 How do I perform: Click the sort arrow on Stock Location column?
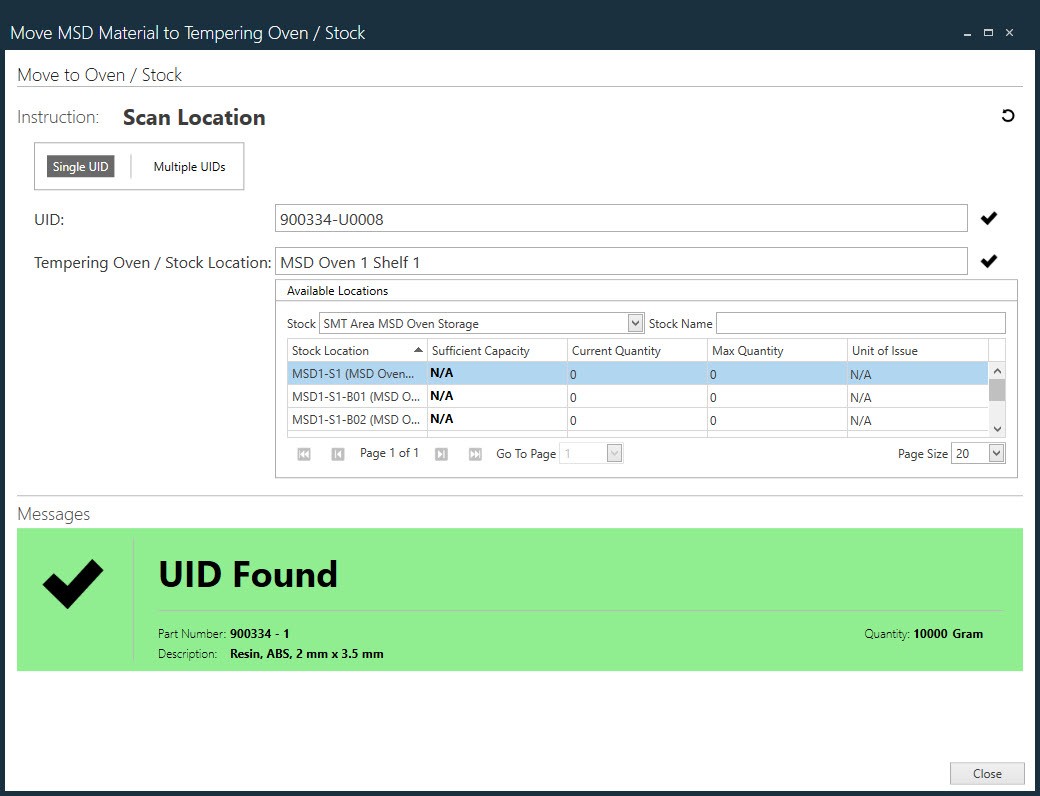[417, 350]
